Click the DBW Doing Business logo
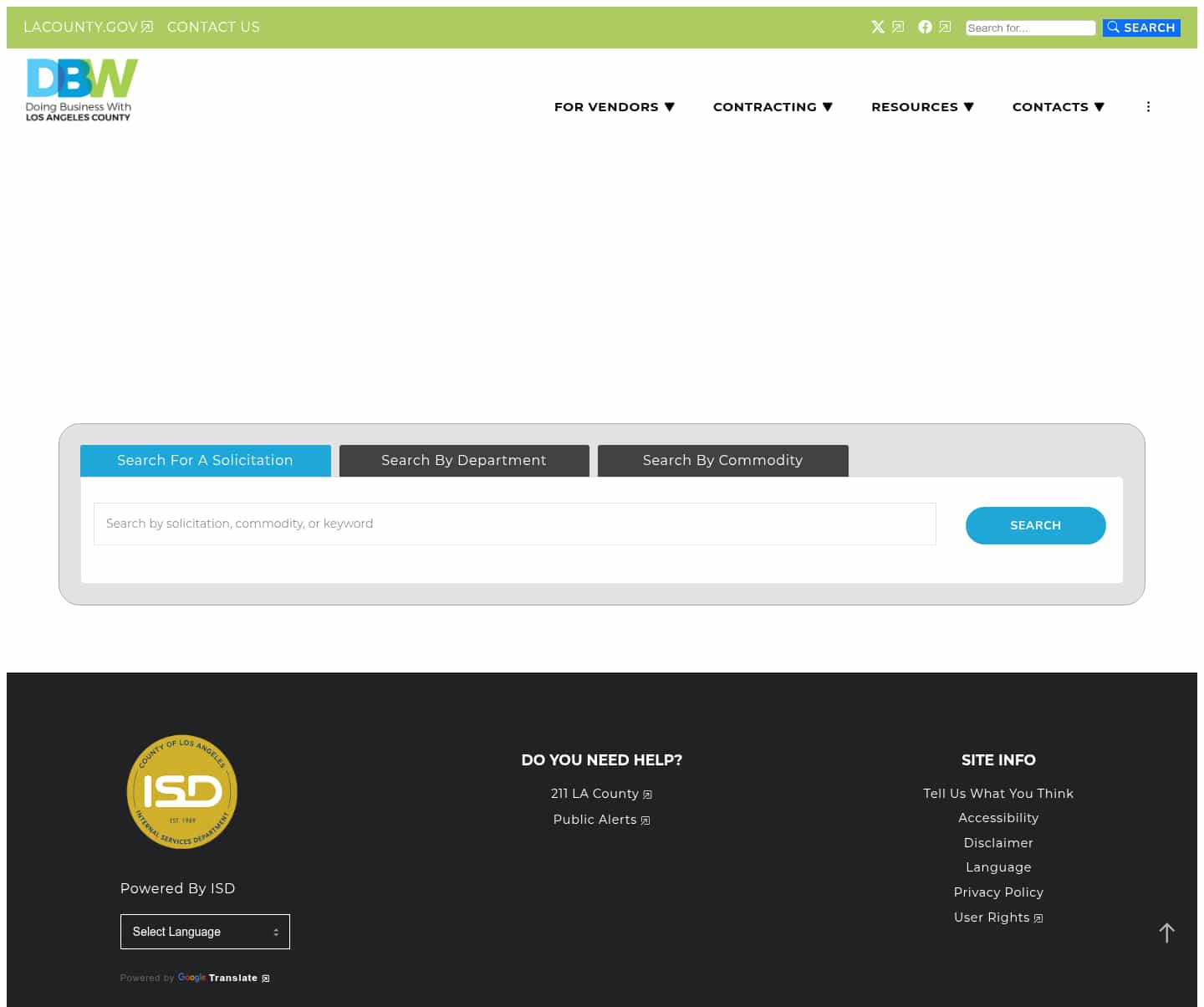Screen dimensions: 1204x1007 (x=81, y=89)
